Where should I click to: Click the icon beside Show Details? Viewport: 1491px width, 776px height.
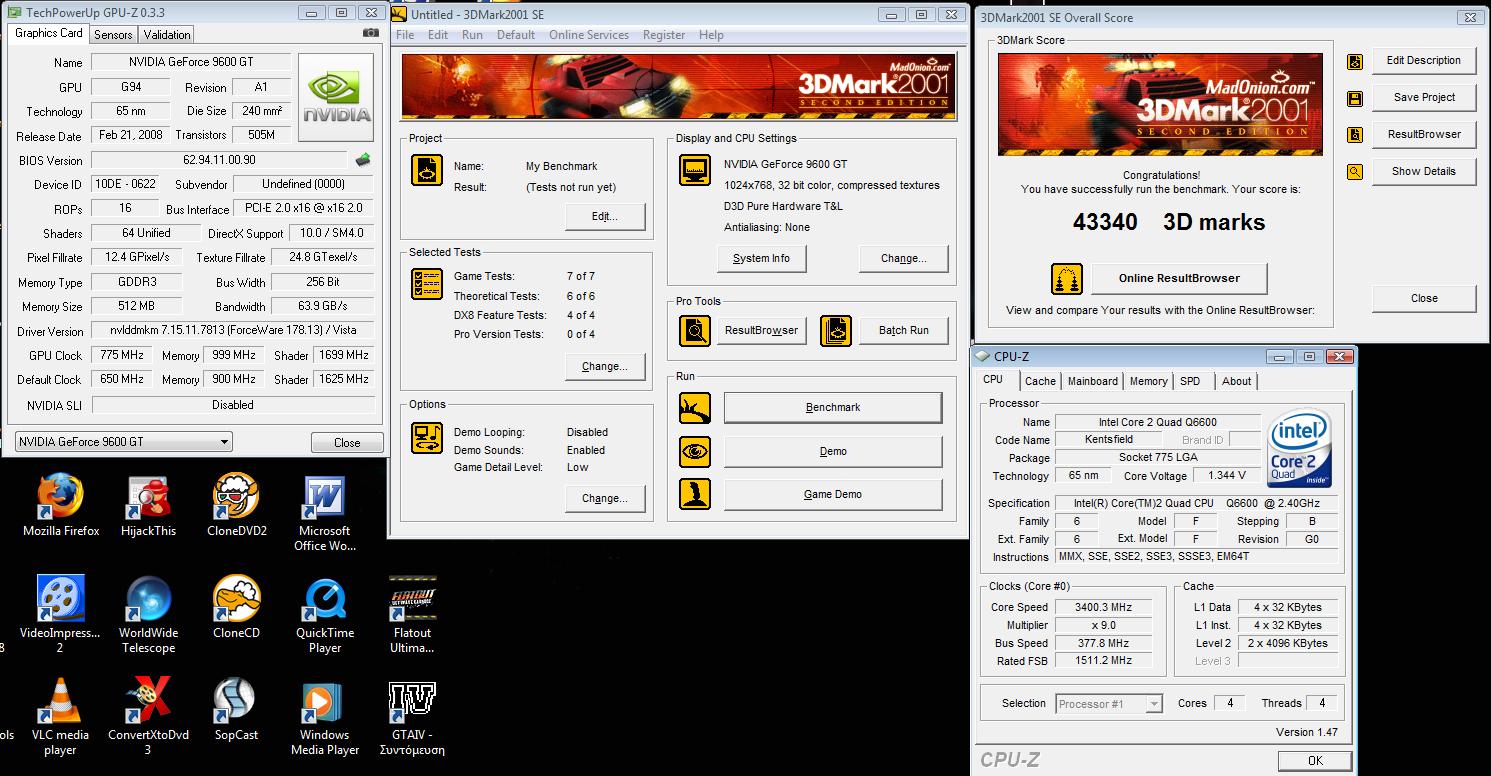(1355, 172)
